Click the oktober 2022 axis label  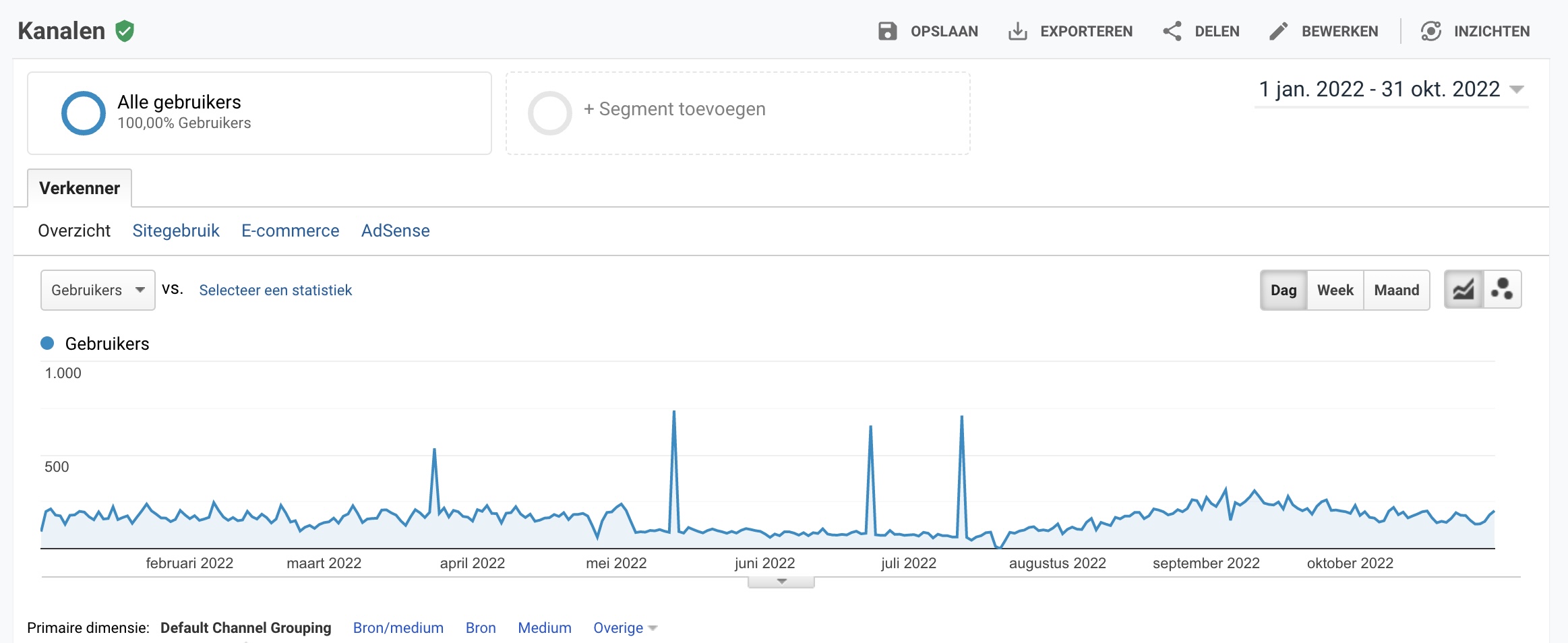pyautogui.click(x=1350, y=563)
